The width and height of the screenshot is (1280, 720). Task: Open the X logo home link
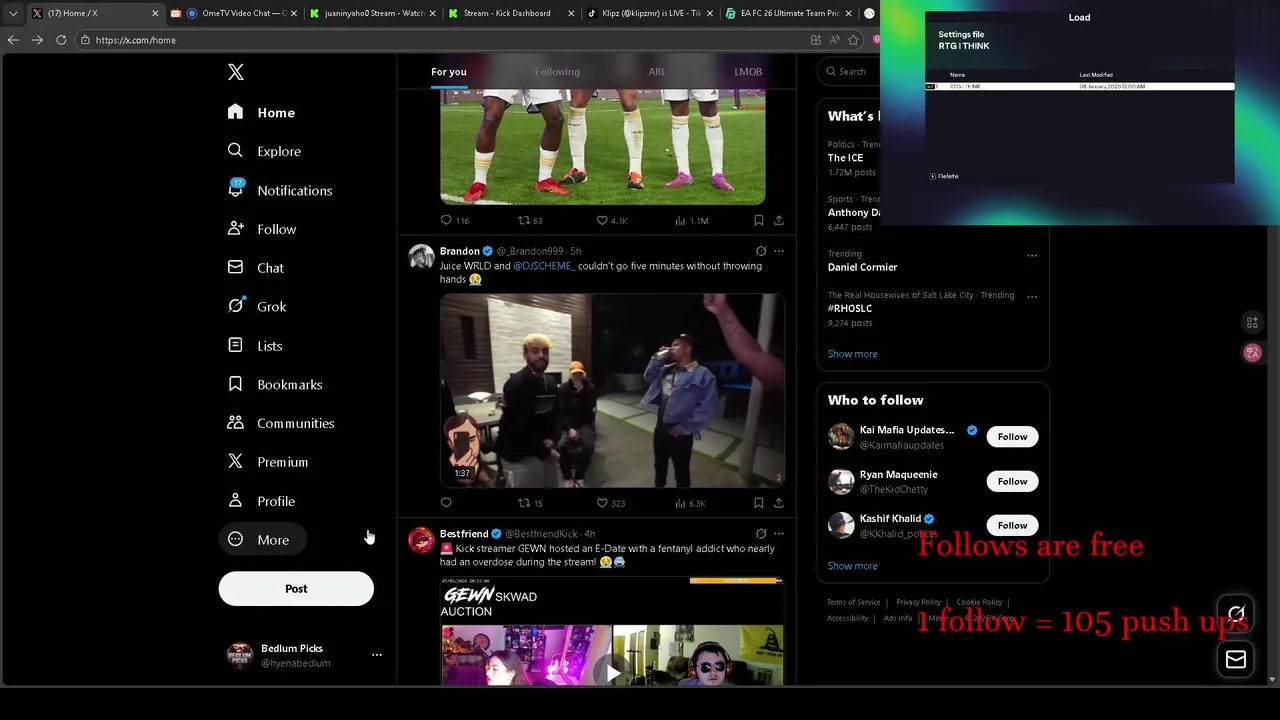pos(236,72)
